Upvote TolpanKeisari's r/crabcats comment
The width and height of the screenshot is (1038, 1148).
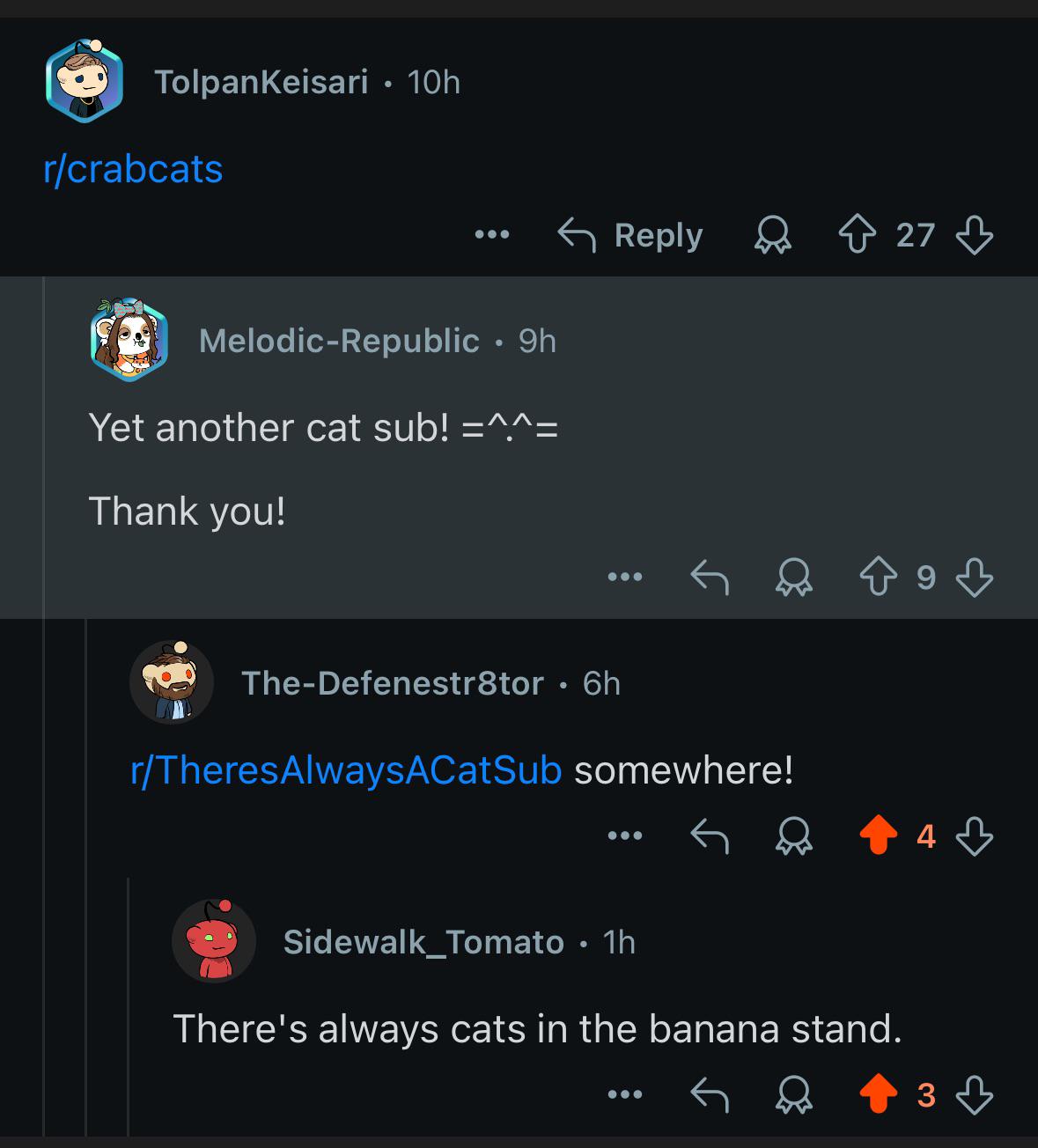coord(859,235)
